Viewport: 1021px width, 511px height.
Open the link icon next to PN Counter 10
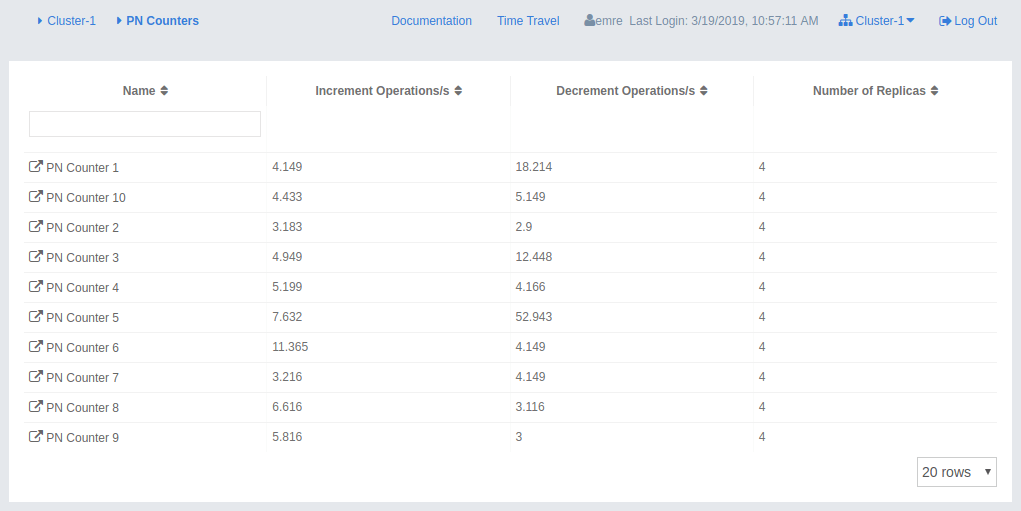36,197
